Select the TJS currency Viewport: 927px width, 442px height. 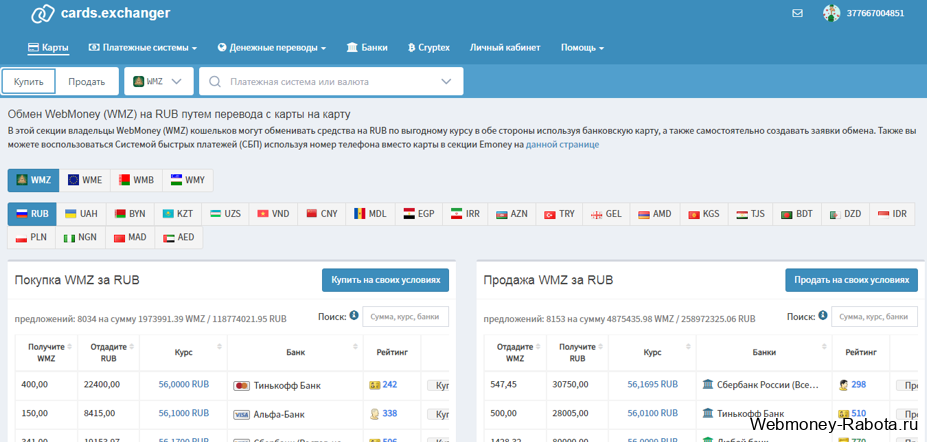coord(751,214)
